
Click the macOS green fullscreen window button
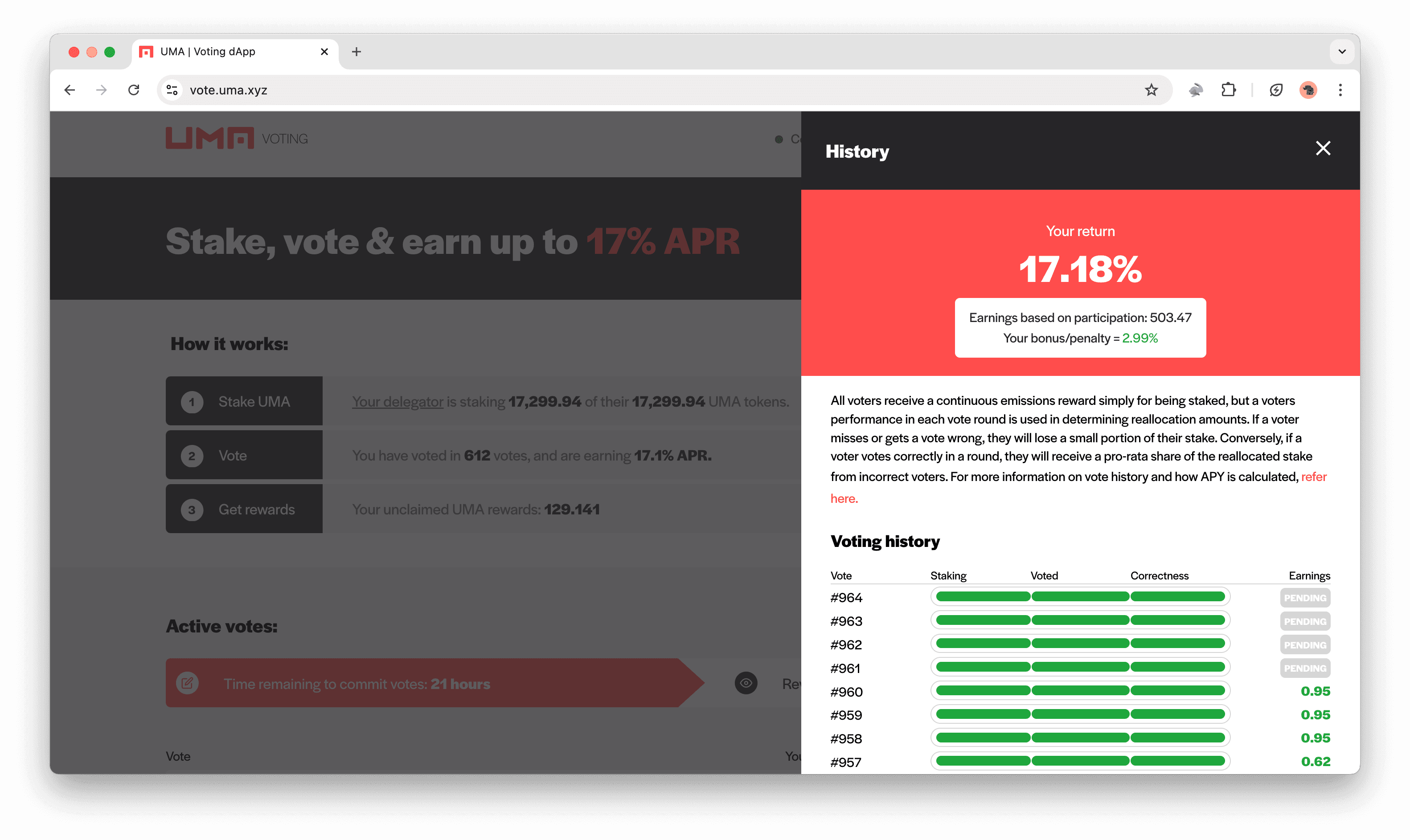109,52
